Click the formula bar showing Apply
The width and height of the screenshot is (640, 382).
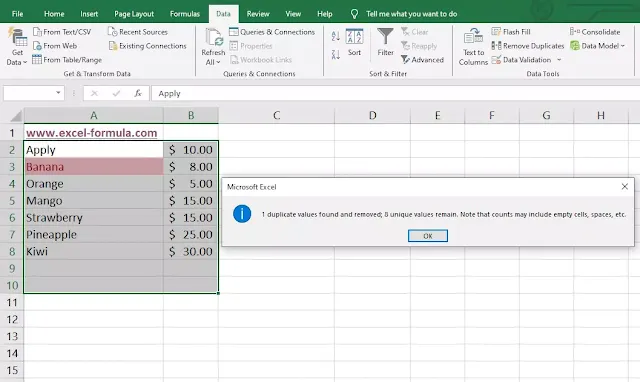click(x=395, y=93)
